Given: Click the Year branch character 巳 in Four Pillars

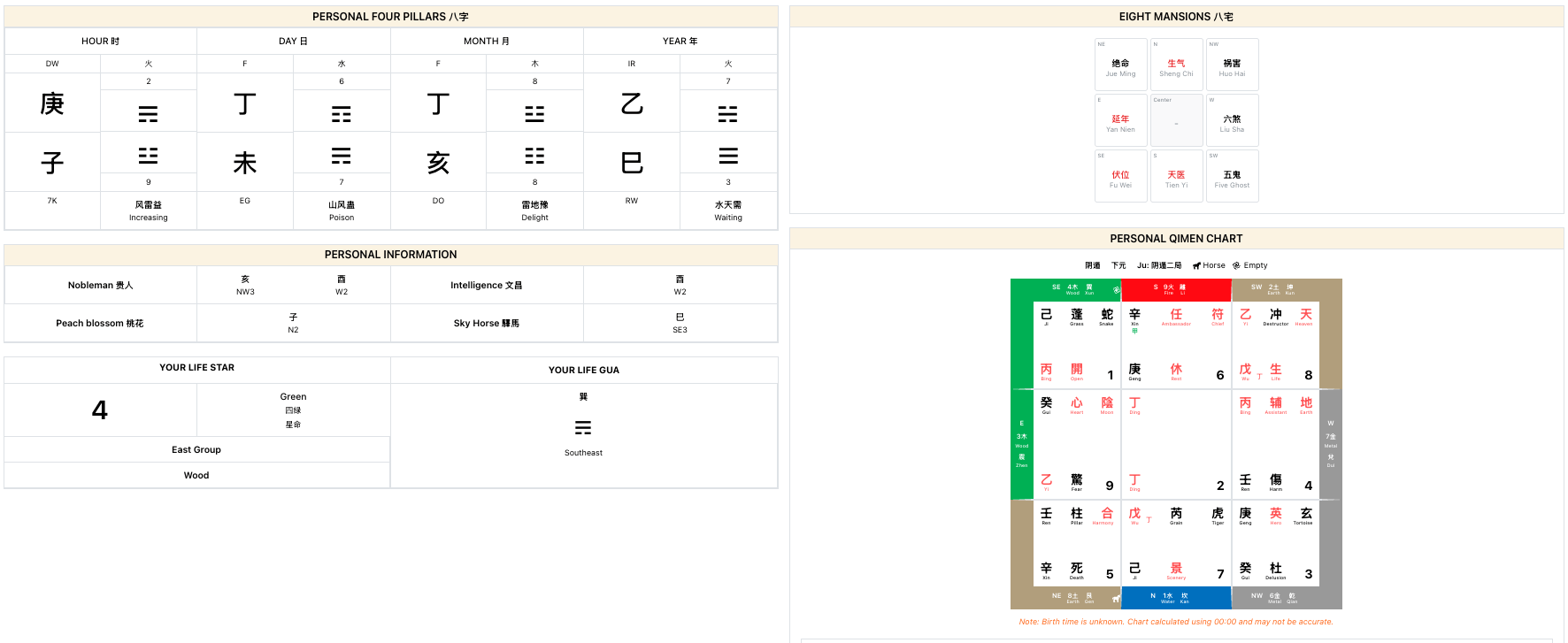Looking at the screenshot, I should click(632, 163).
